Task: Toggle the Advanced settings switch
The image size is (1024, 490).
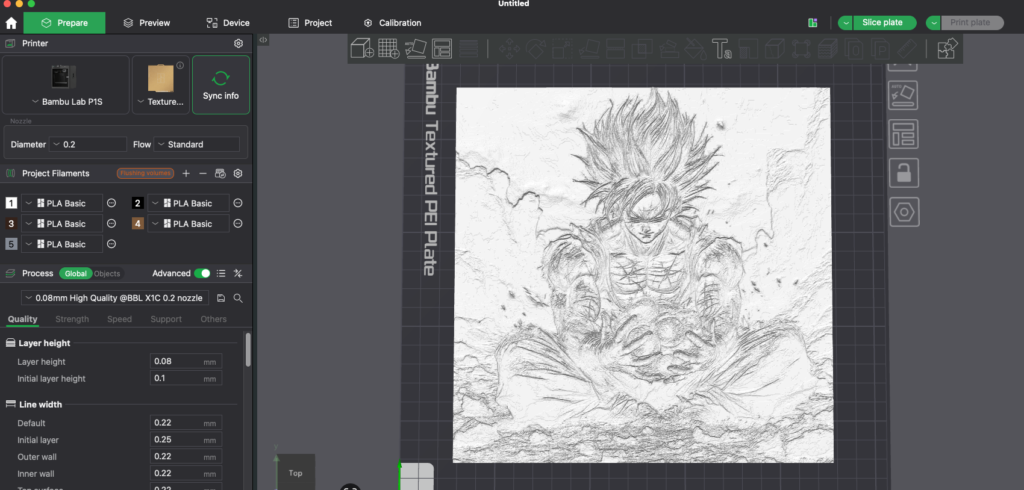Action: point(203,273)
